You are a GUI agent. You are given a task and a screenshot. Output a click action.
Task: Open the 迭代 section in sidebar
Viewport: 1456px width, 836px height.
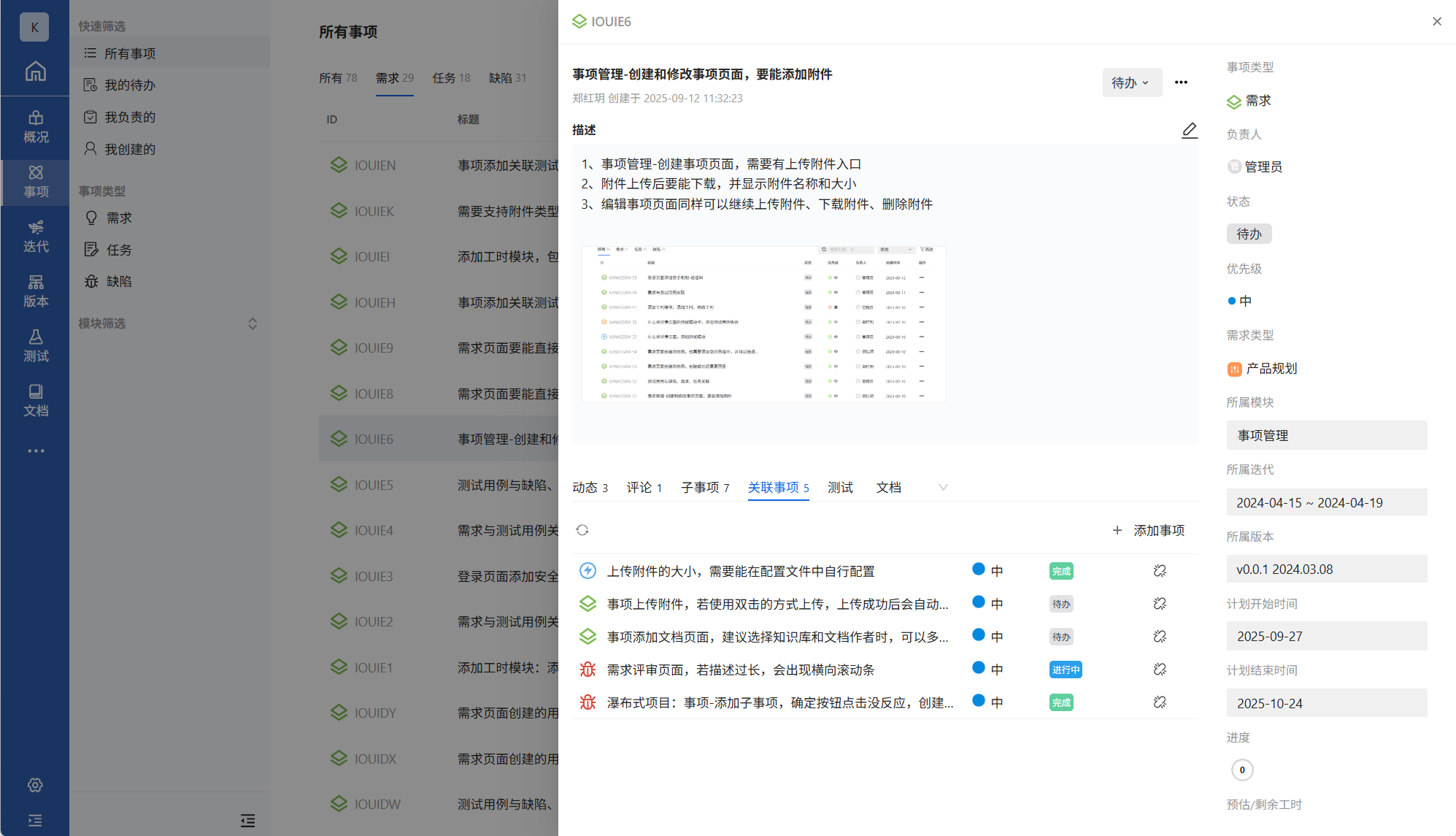tap(35, 236)
